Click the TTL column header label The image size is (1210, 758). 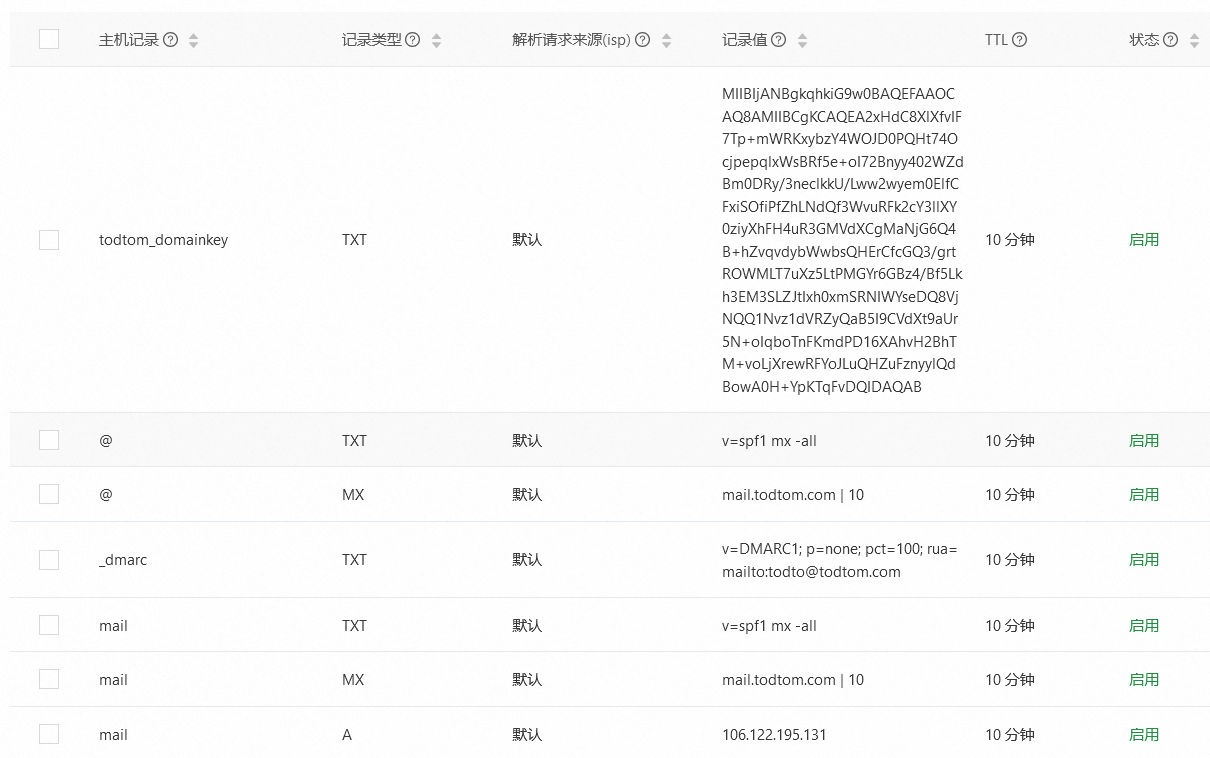click(x=996, y=40)
